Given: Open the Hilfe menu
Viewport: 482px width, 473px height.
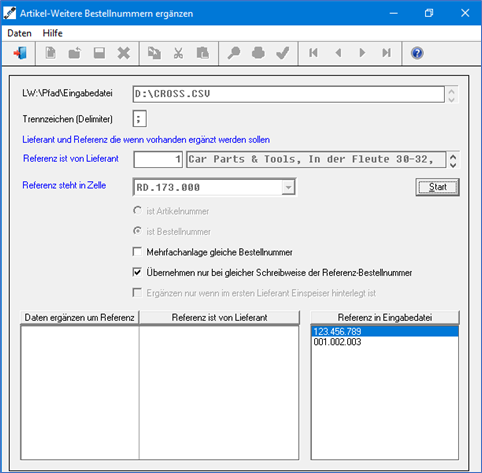Looking at the screenshot, I should 52,33.
